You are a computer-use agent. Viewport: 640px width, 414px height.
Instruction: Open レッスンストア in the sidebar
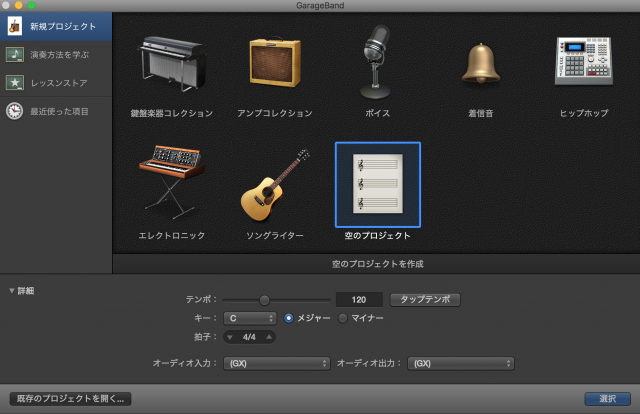(x=56, y=83)
